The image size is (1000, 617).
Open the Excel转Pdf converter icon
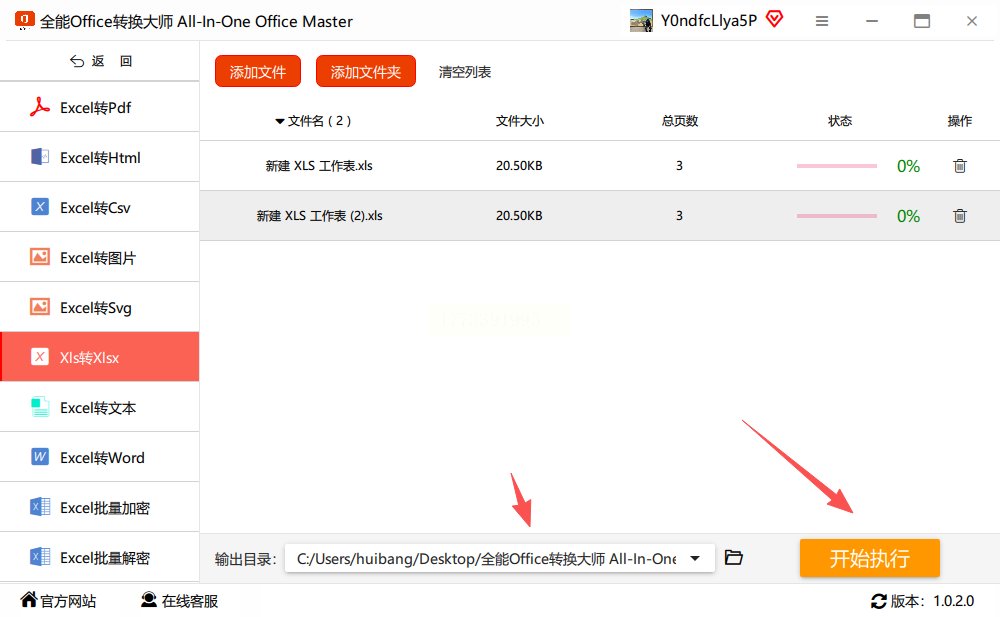click(x=40, y=107)
